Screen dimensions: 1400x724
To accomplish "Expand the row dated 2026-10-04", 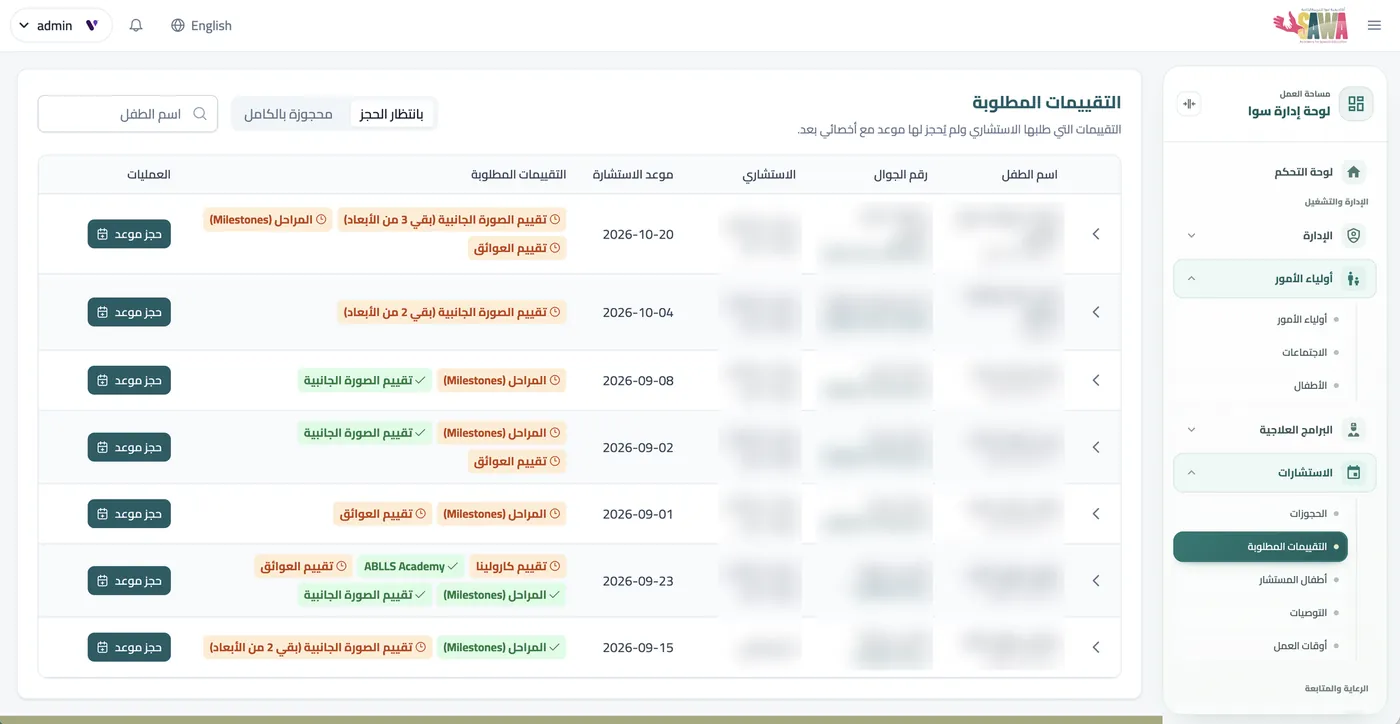I will click(1096, 312).
